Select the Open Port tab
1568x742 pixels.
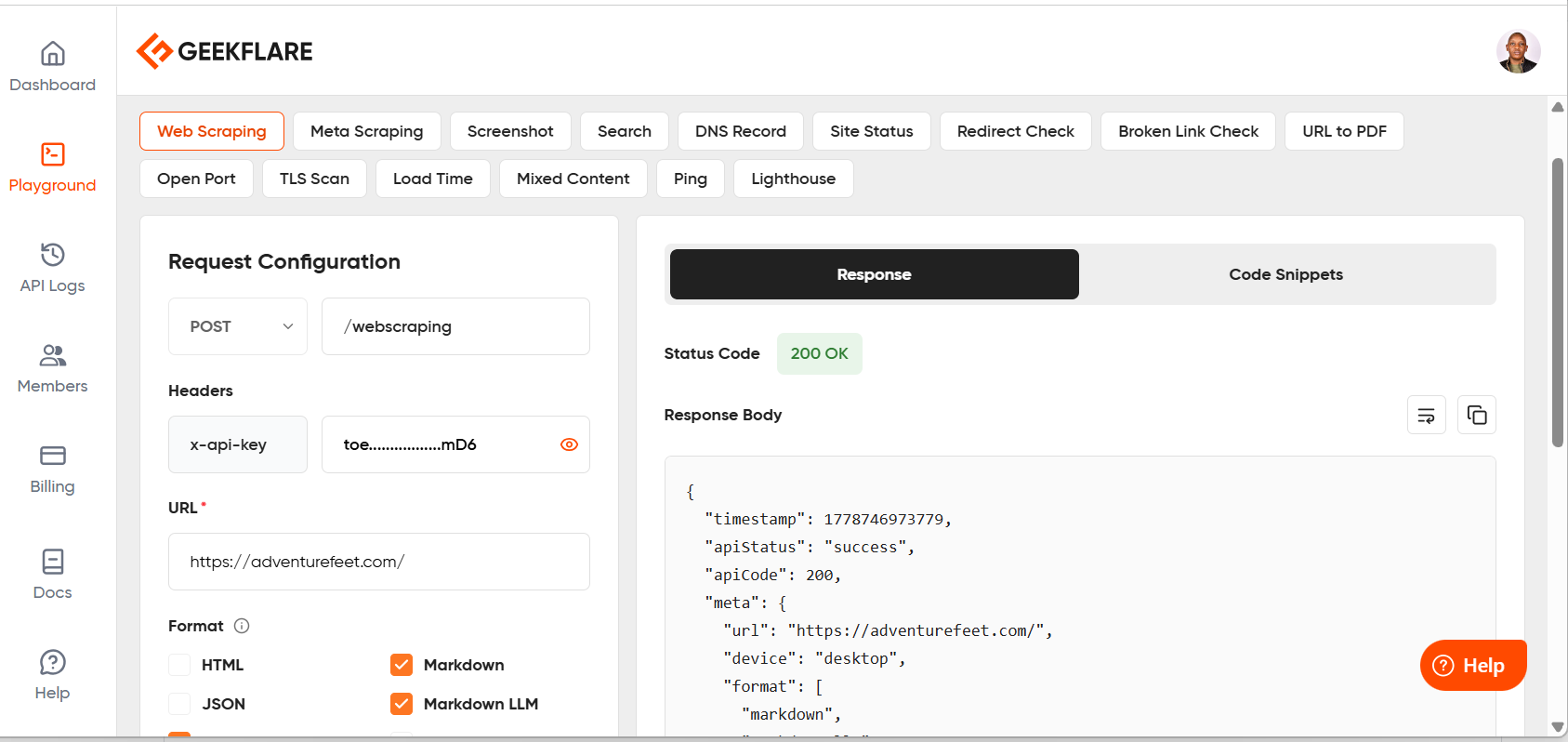pos(196,179)
